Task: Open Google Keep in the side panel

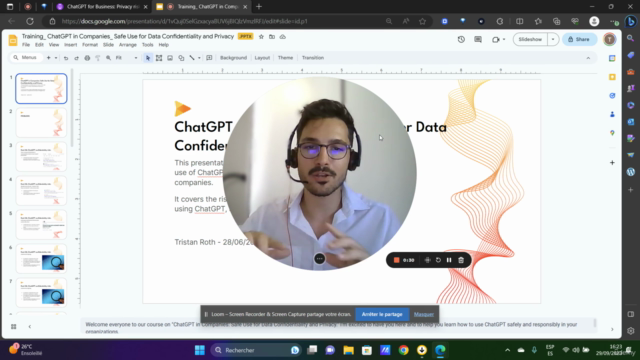Action: pos(612,77)
